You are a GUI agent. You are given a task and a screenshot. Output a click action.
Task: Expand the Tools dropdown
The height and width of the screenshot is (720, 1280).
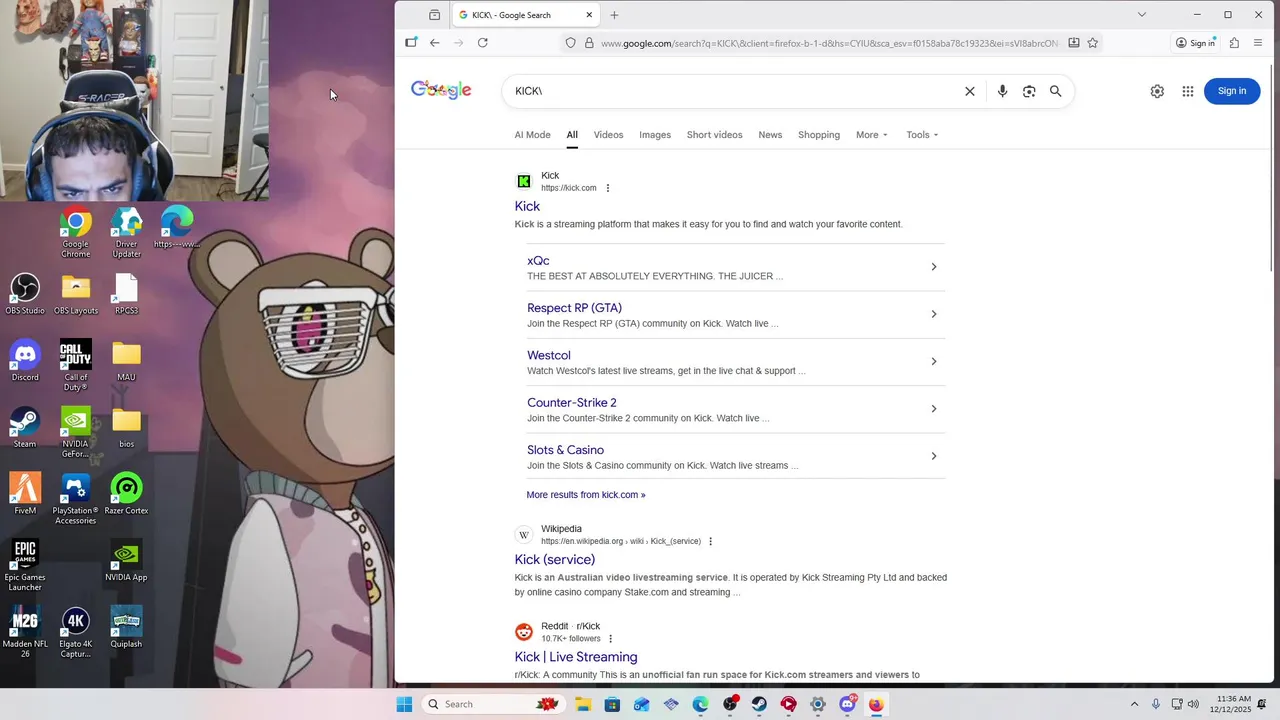[x=922, y=135]
